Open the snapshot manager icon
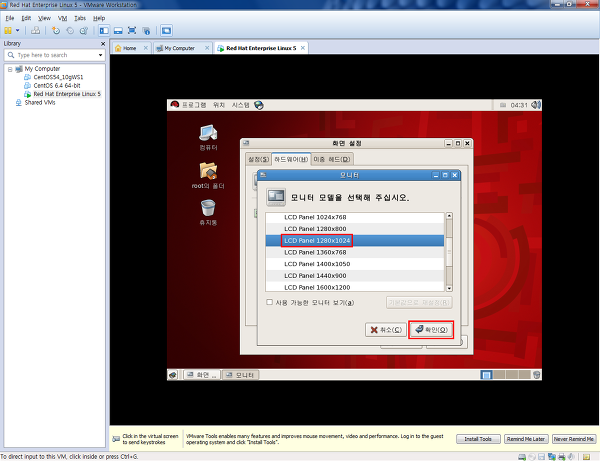This screenshot has width=600, height=461. (x=84, y=30)
